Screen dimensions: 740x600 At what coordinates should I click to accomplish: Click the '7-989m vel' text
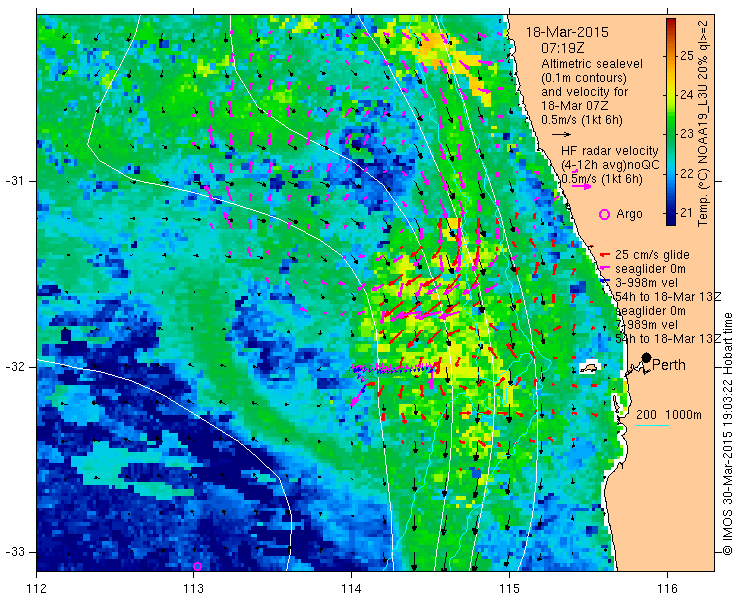point(646,325)
